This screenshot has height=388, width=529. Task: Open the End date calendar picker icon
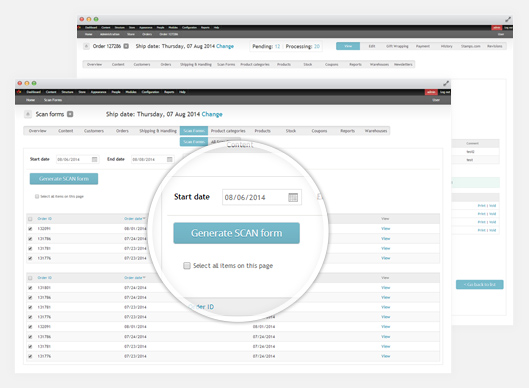(x=170, y=159)
